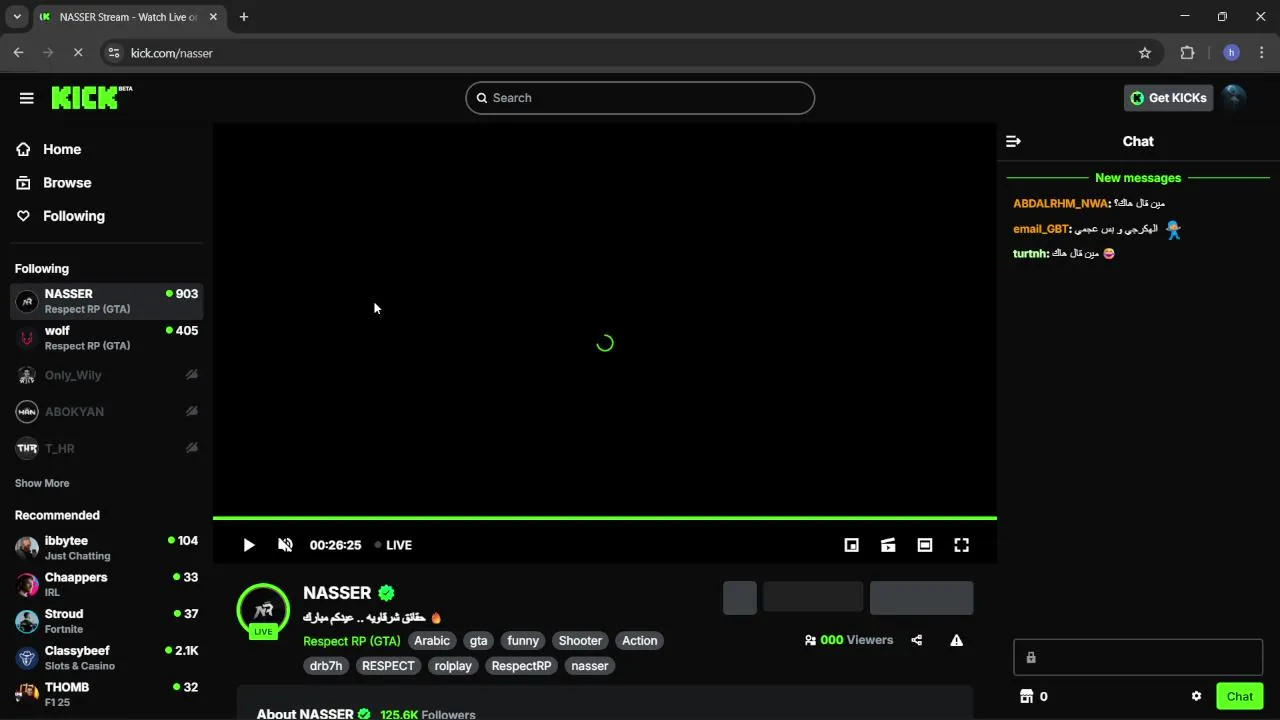Screen dimensions: 1280x720
Task: Select the RESPECT tag
Action: pos(388,666)
